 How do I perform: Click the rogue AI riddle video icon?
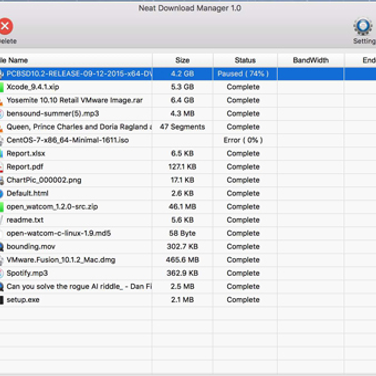click(2, 287)
